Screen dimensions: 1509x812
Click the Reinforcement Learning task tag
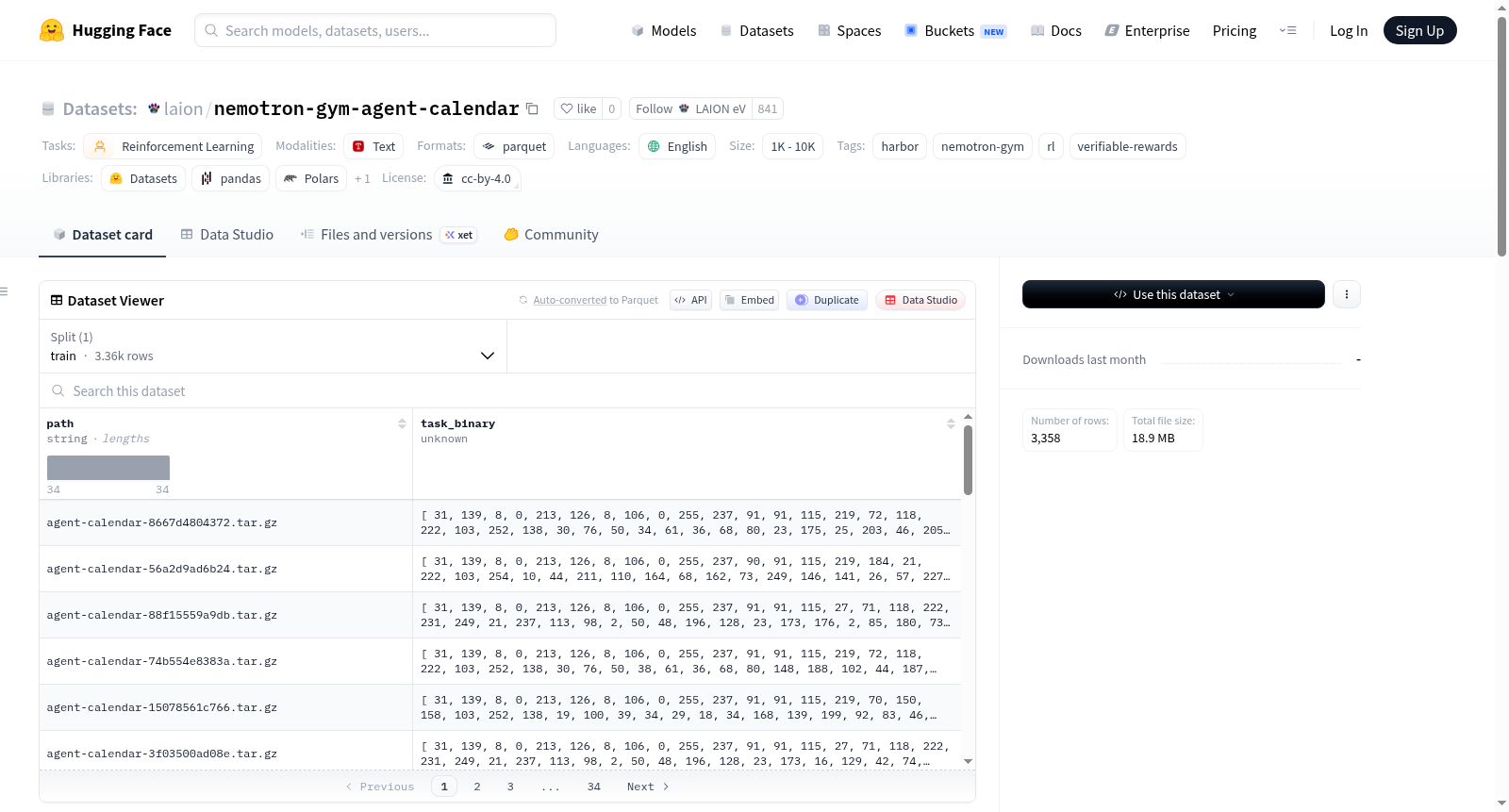click(x=174, y=146)
